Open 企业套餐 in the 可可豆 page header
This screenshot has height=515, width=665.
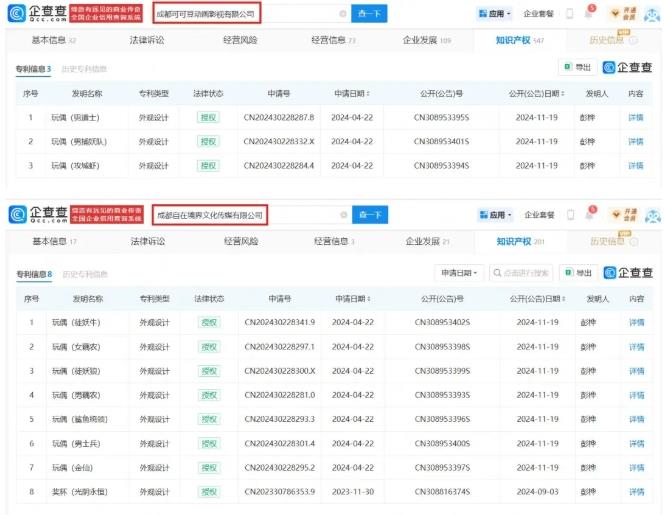tap(538, 14)
